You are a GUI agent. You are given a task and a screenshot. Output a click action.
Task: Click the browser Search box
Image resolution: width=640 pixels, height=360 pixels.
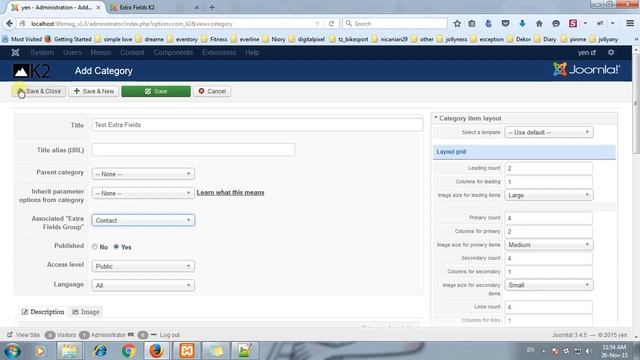click(x=395, y=24)
